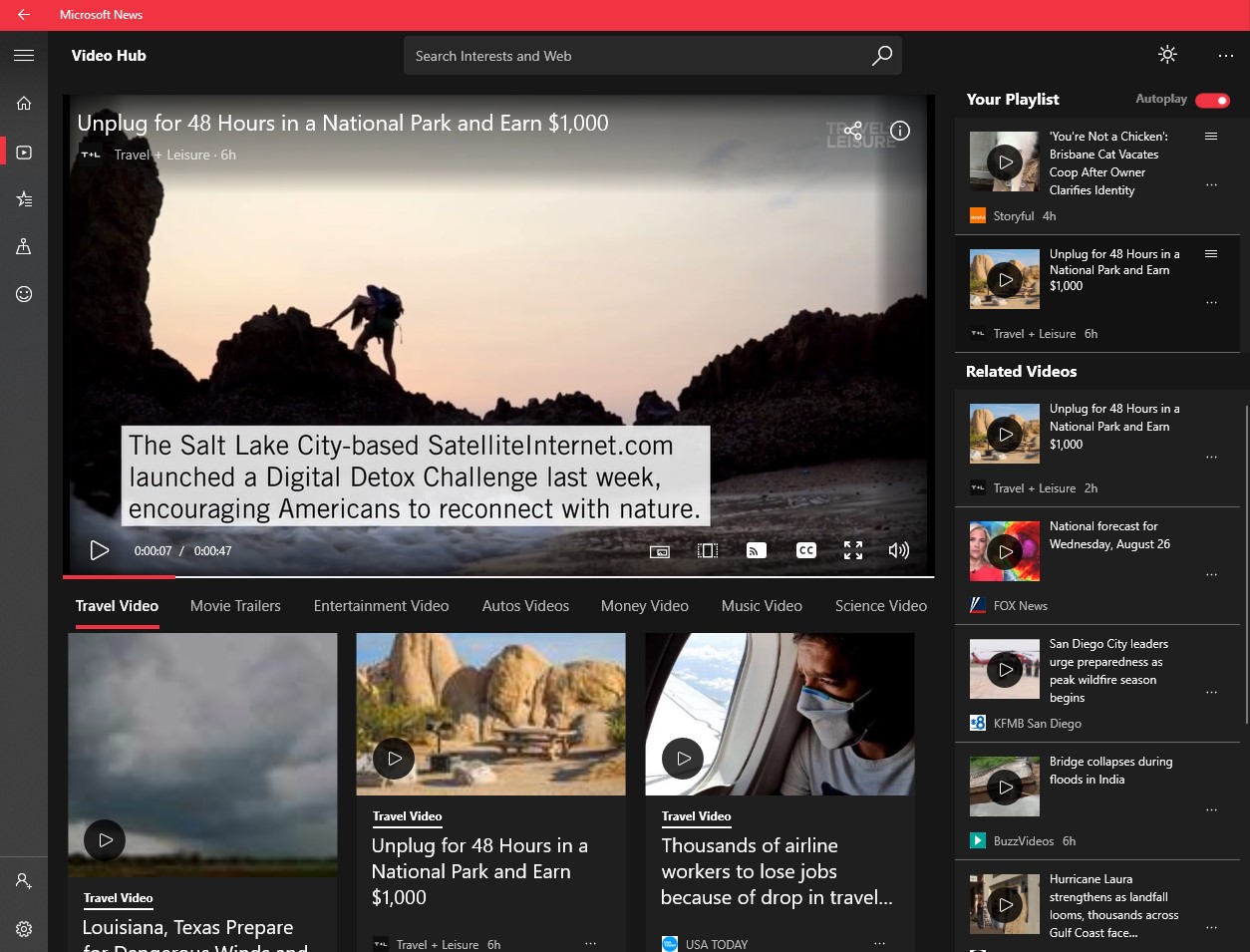Image resolution: width=1250 pixels, height=952 pixels.
Task: Play the Unplug for 48 Hours card
Action: (394, 759)
